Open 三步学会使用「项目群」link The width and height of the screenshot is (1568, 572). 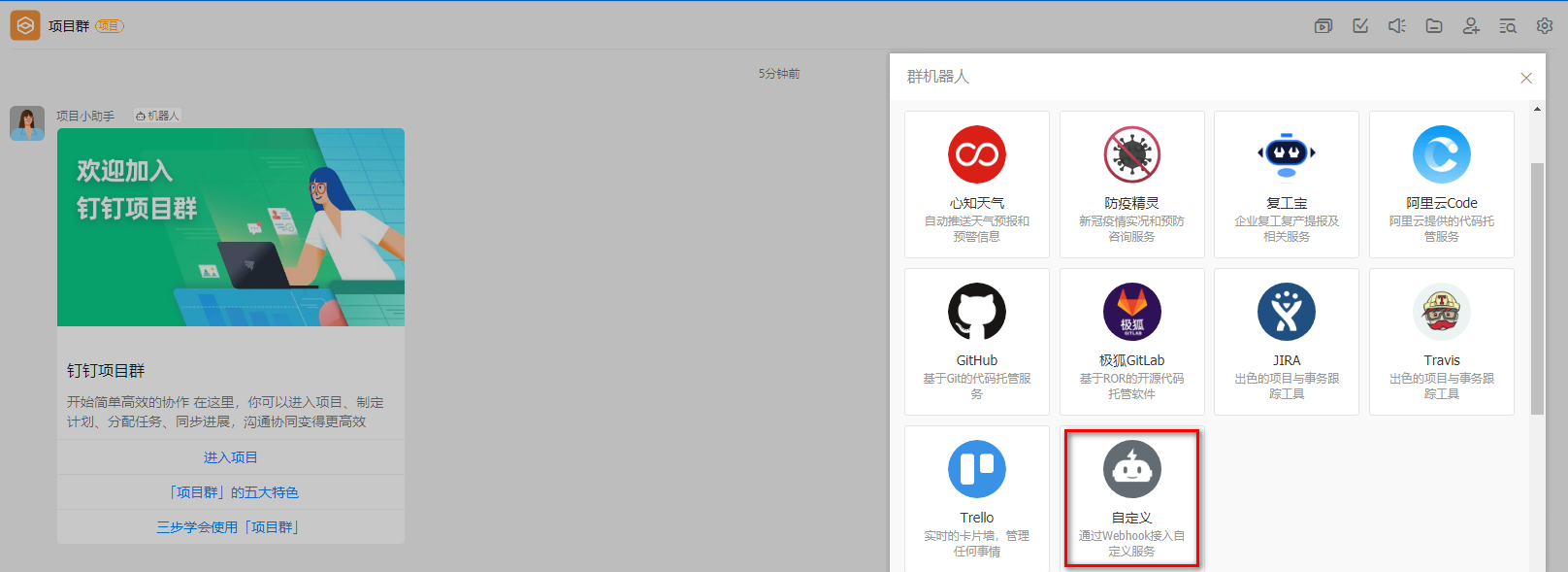[x=231, y=527]
